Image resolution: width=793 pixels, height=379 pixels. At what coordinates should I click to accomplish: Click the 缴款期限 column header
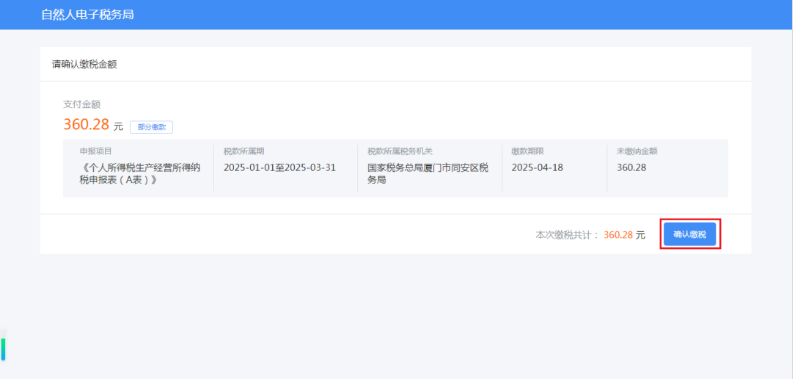[527, 151]
